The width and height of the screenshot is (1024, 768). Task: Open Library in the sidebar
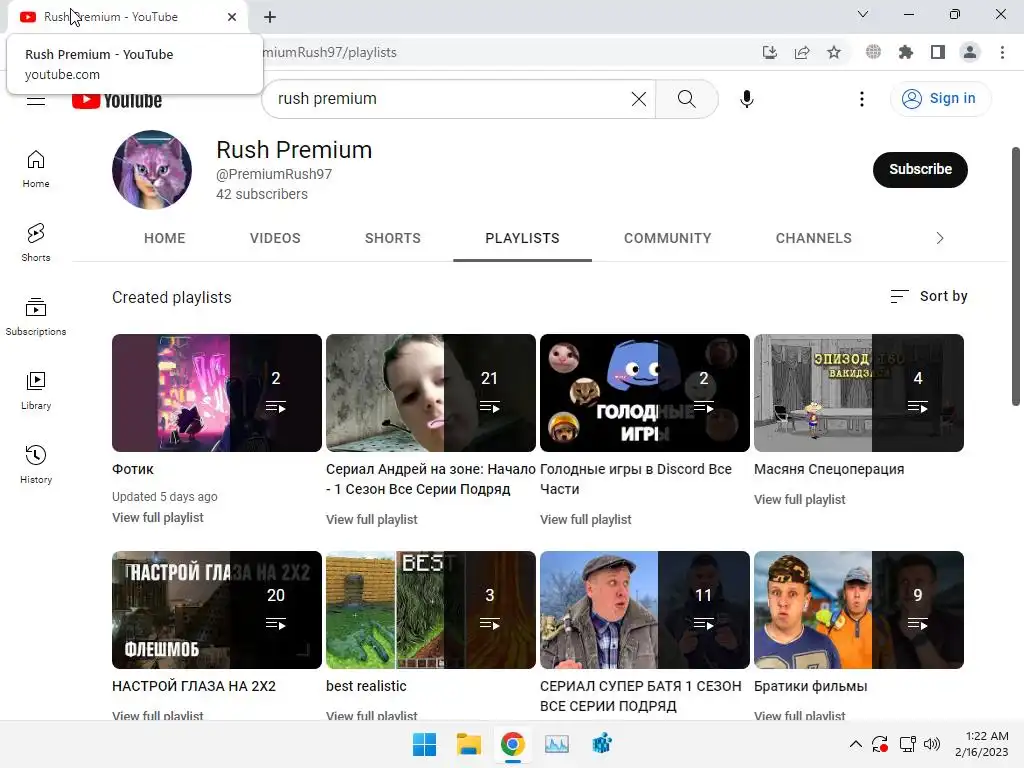(x=36, y=391)
